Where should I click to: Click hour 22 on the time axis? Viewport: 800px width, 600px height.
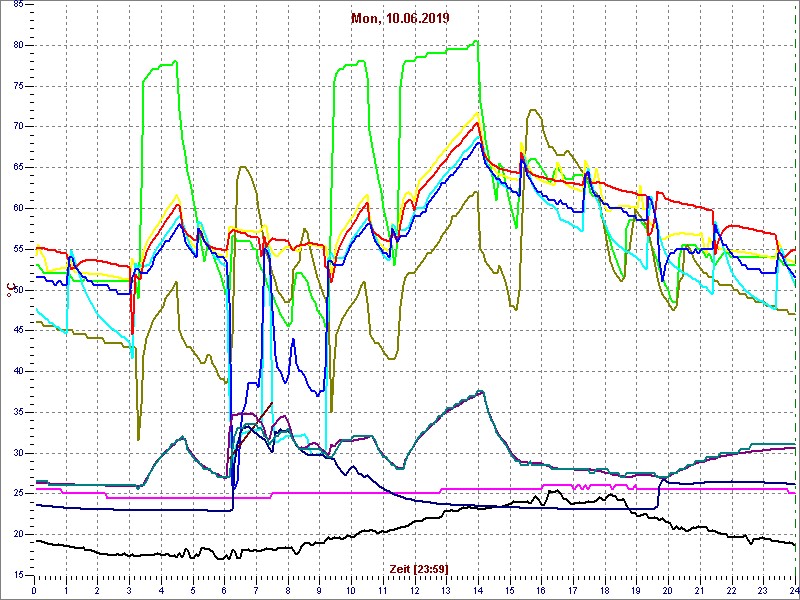point(732,591)
